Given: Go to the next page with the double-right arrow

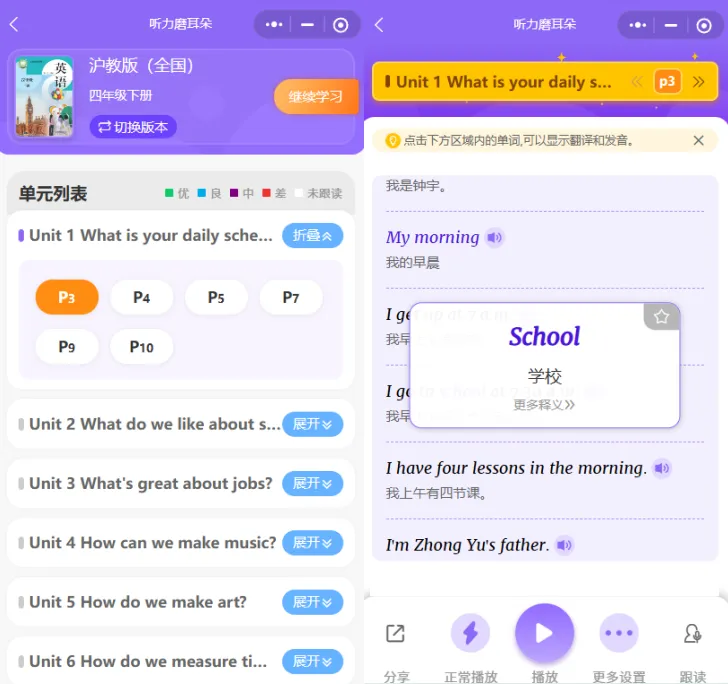Looking at the screenshot, I should [x=698, y=82].
